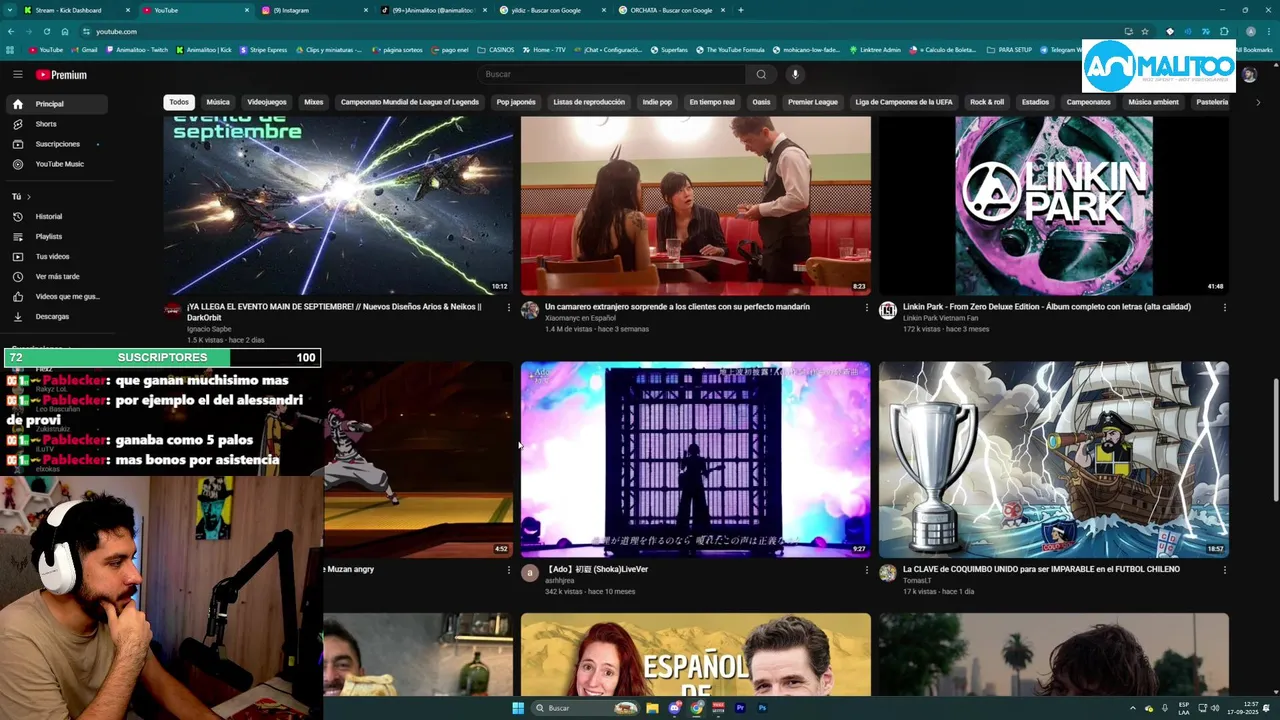Viewport: 1280px width, 720px height.
Task: Select the Premier League chip
Action: (x=813, y=102)
